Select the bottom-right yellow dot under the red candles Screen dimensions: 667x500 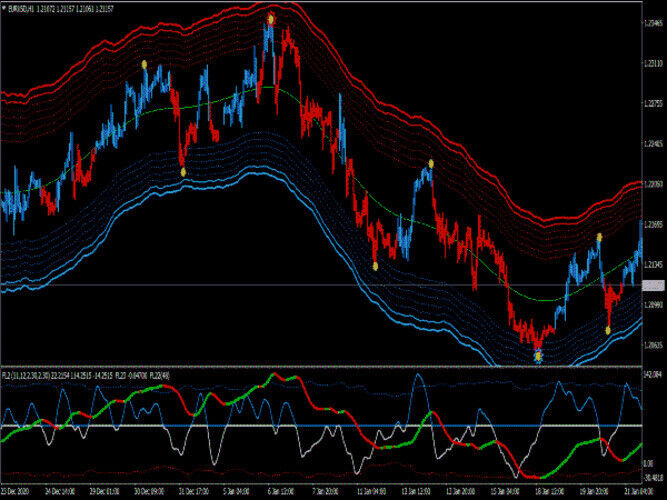pyautogui.click(x=607, y=329)
